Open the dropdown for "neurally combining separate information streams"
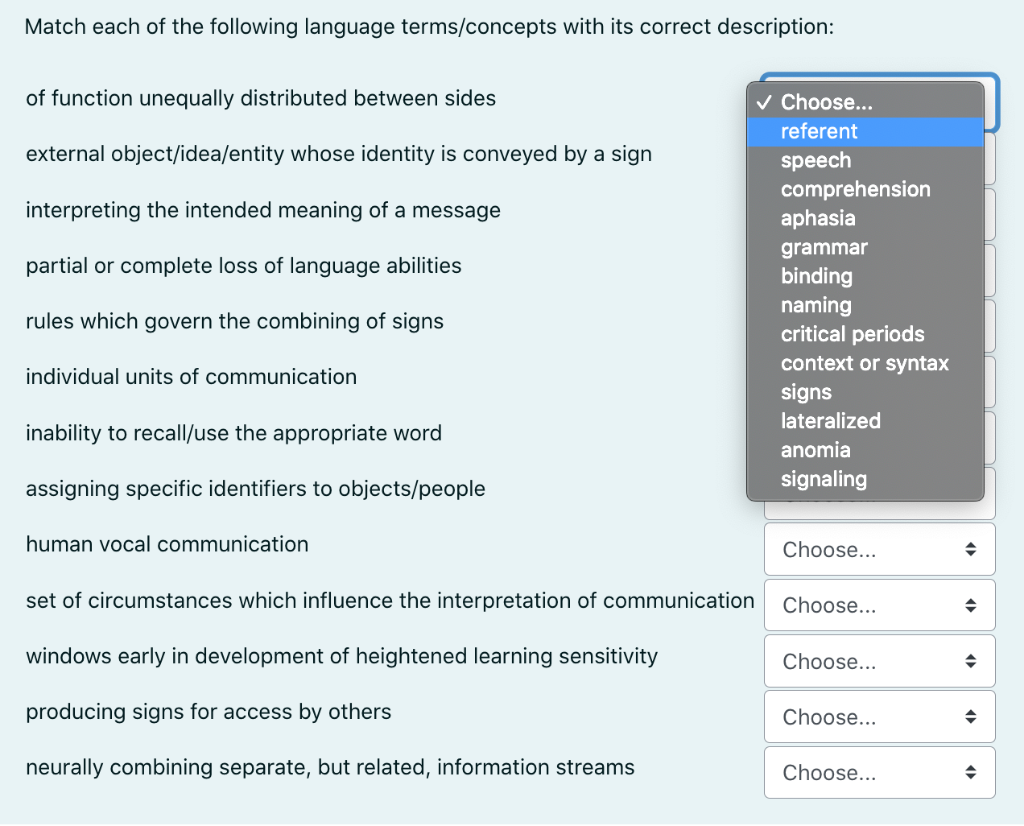 coord(879,772)
